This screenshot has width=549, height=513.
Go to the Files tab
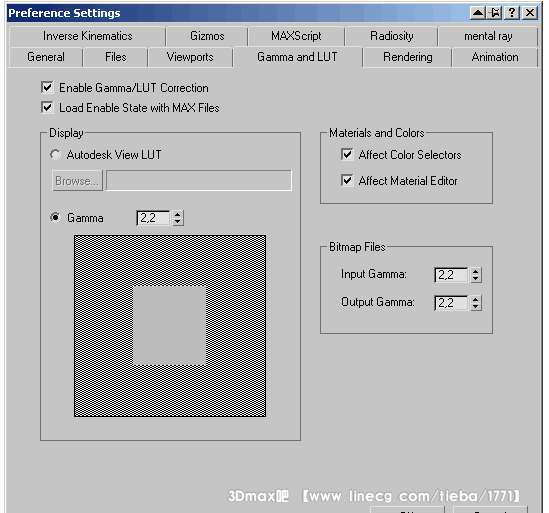(116, 57)
